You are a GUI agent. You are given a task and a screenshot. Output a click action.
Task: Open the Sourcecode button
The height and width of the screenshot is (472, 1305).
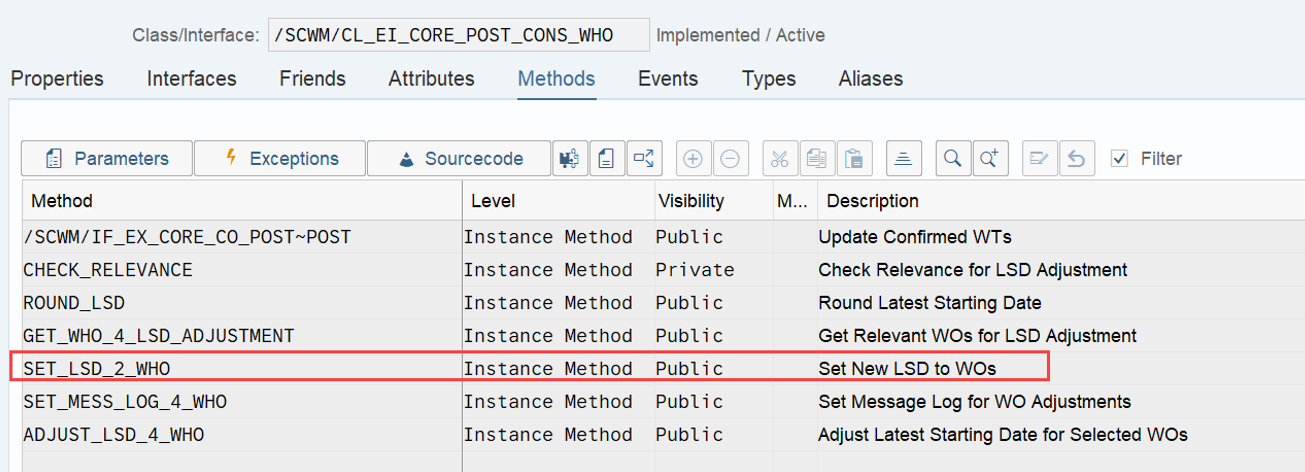tap(459, 158)
